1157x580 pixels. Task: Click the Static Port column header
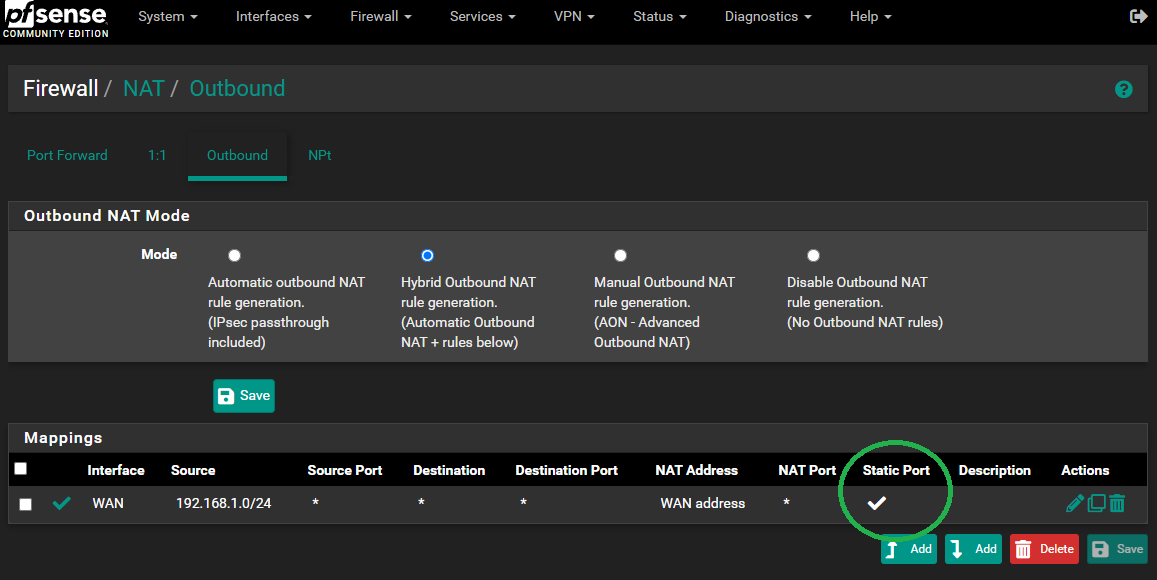[x=896, y=470]
